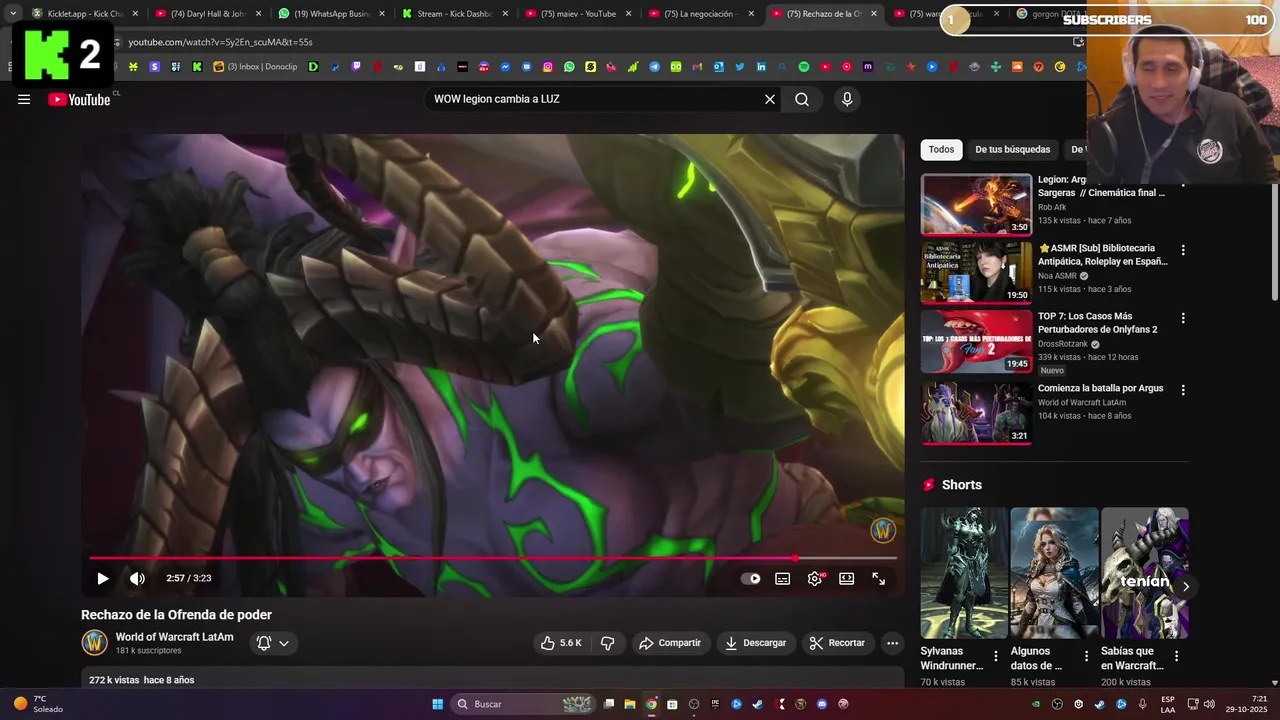The width and height of the screenshot is (1280, 720).
Task: Open the taskbar volume speaker icon
Action: click(1209, 704)
